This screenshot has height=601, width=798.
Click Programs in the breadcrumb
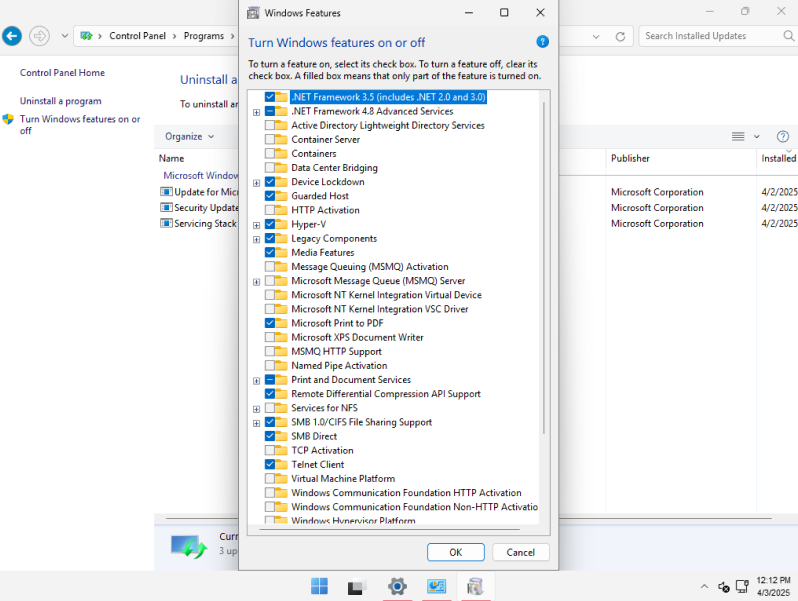tap(204, 36)
